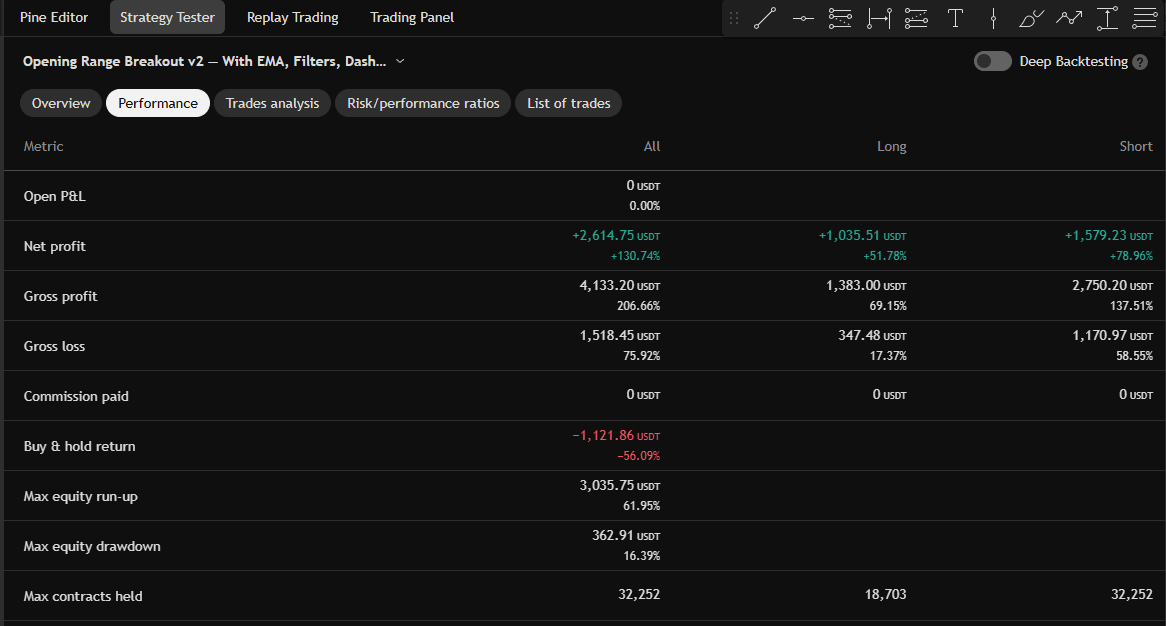Switch to the Pine Editor tab

[54, 17]
